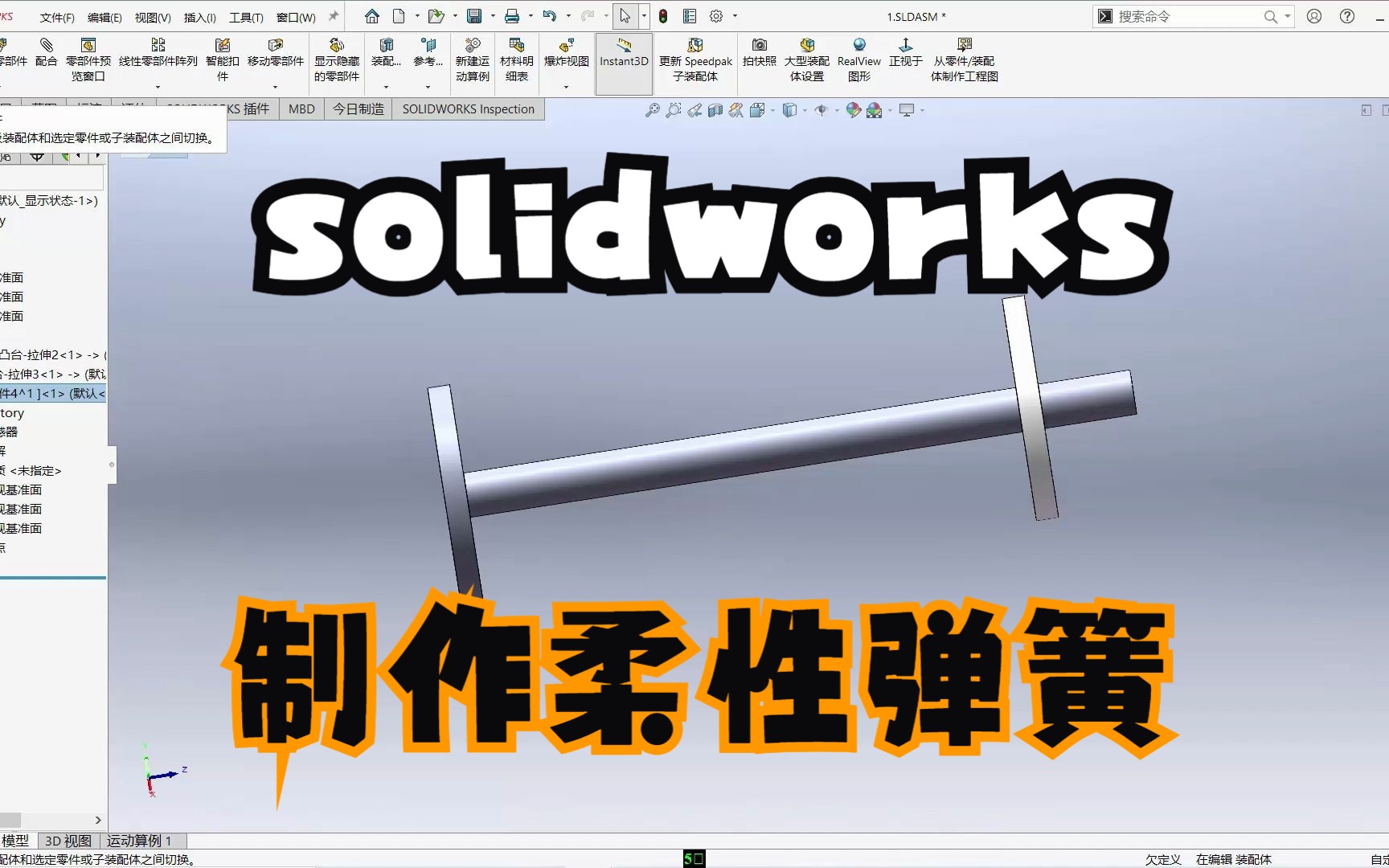The width and height of the screenshot is (1389, 868).
Task: Take a snapshot with 拍快照
Action: click(760, 52)
